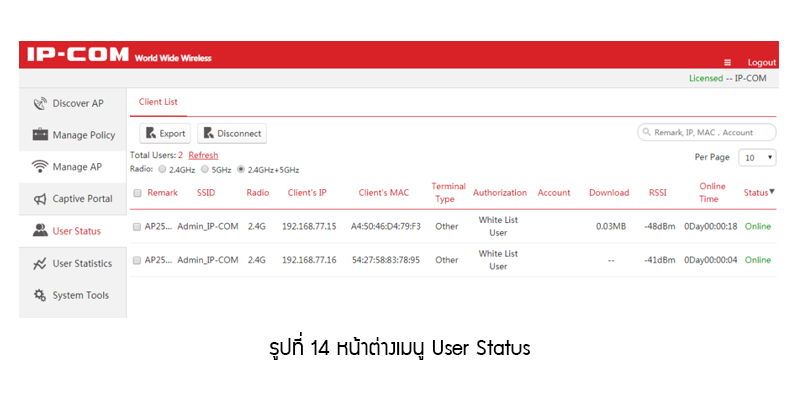The height and width of the screenshot is (400, 800).
Task: Click the User Statistics chart icon
Action: click(40, 264)
